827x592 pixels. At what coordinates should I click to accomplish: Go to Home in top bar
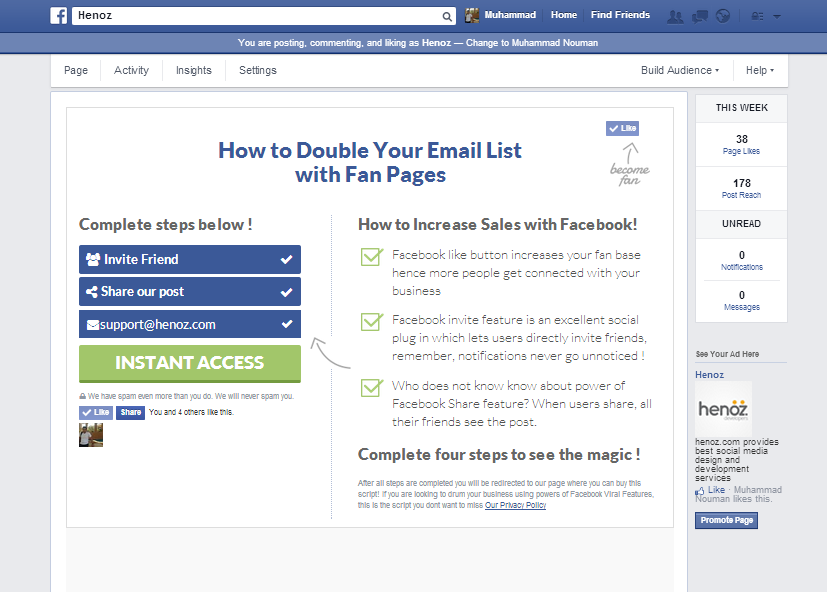click(x=564, y=15)
